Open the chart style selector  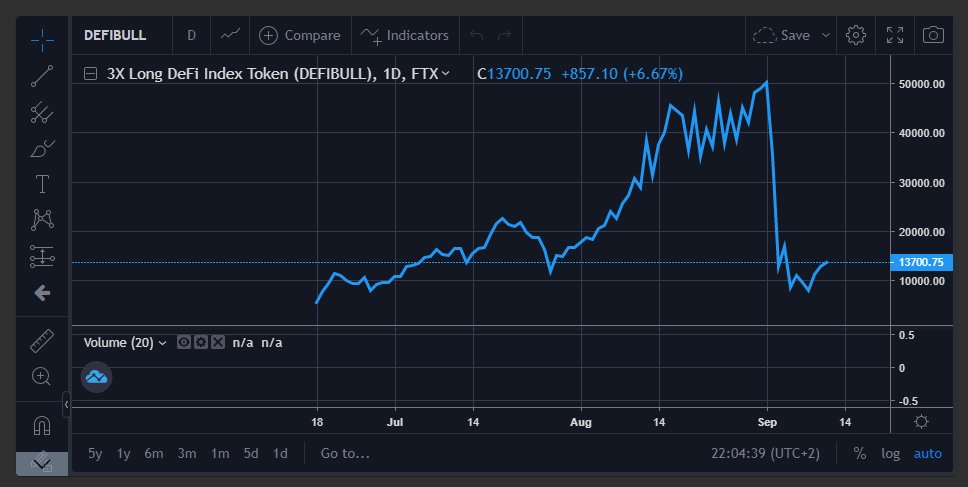[x=230, y=35]
